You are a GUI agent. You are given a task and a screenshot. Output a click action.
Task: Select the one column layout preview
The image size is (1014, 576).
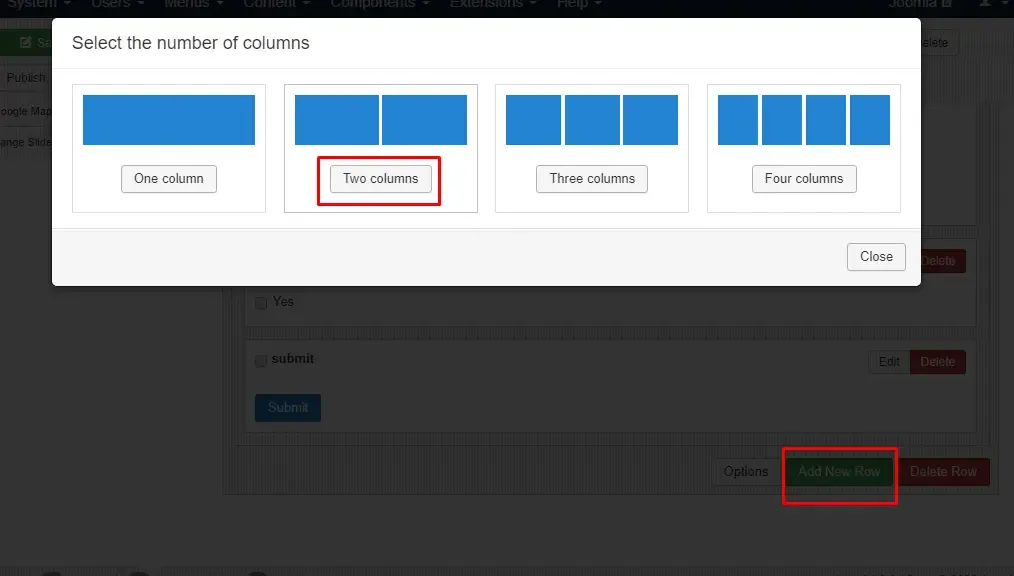169,120
